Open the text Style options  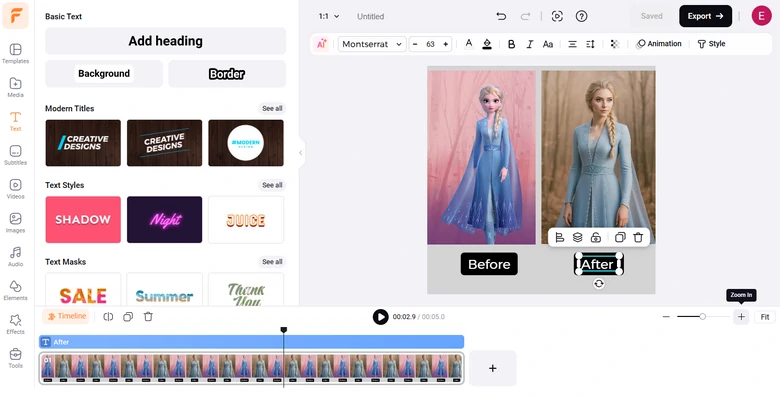click(711, 44)
